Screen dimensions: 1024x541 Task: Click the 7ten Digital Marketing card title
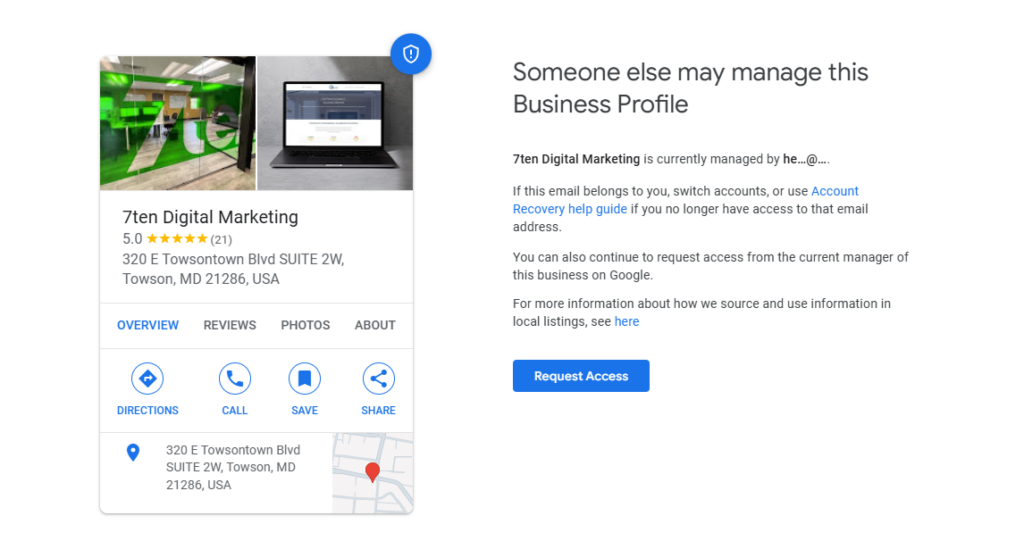[x=210, y=217]
